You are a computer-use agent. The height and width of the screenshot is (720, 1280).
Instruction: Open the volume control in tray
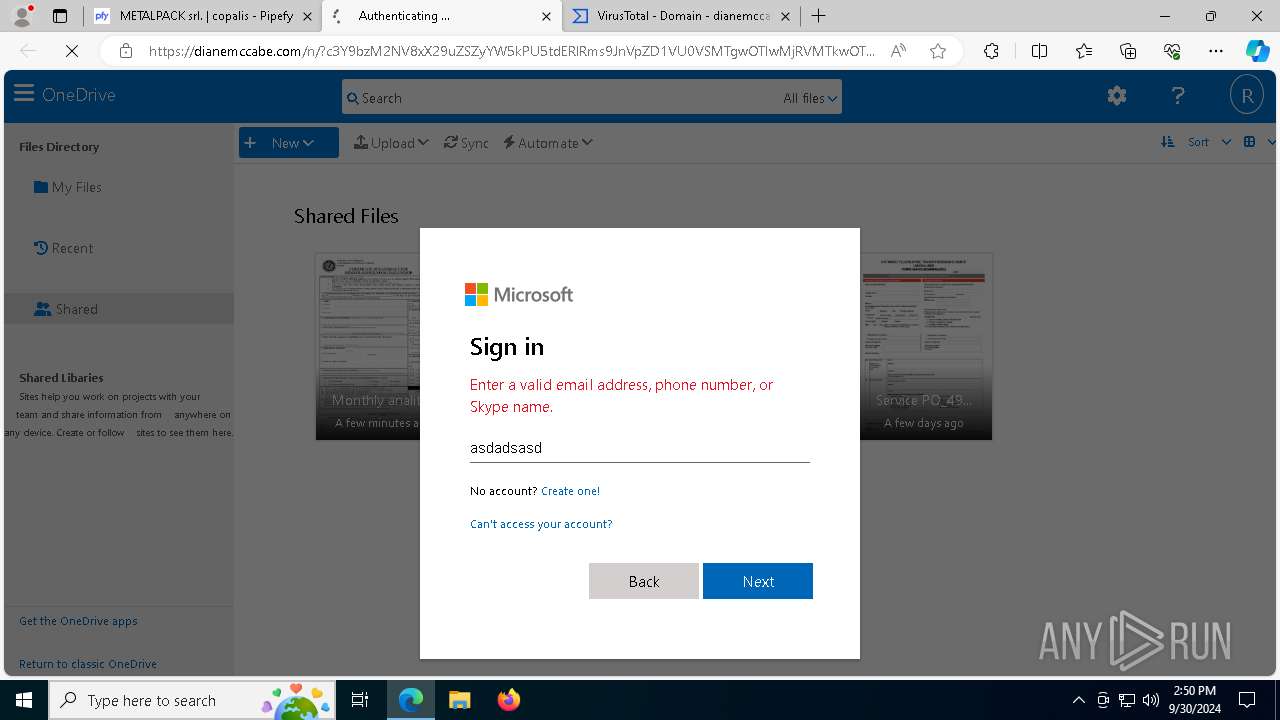coord(1151,700)
